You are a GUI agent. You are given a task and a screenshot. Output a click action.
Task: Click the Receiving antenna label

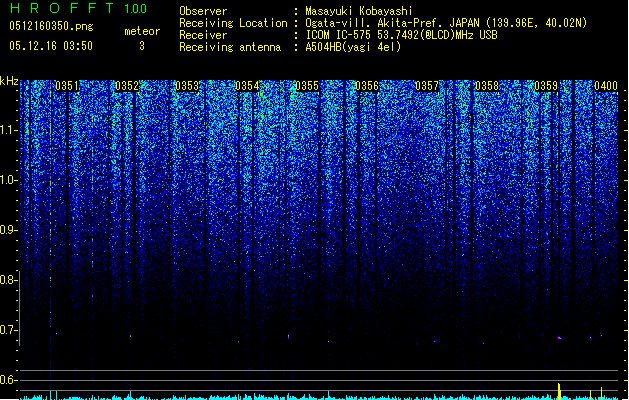tap(230, 47)
